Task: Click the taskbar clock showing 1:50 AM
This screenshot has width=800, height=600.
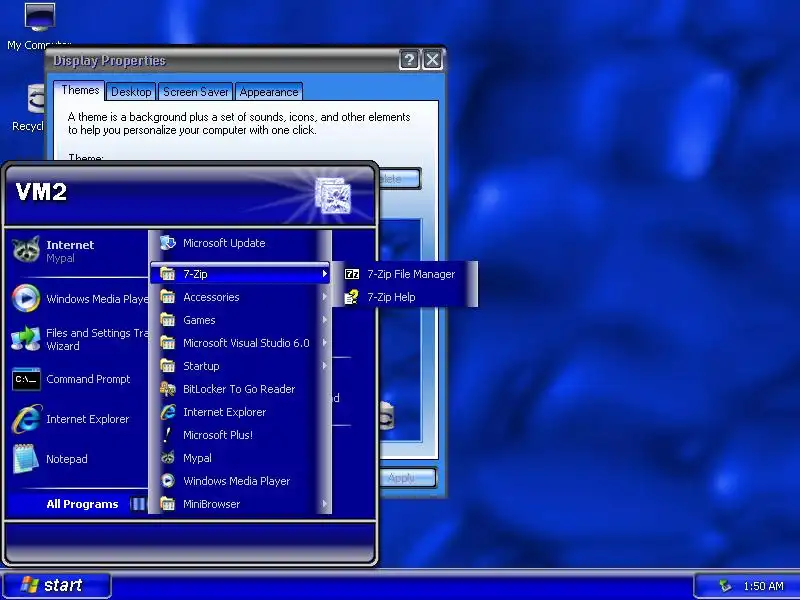Action: pos(763,586)
